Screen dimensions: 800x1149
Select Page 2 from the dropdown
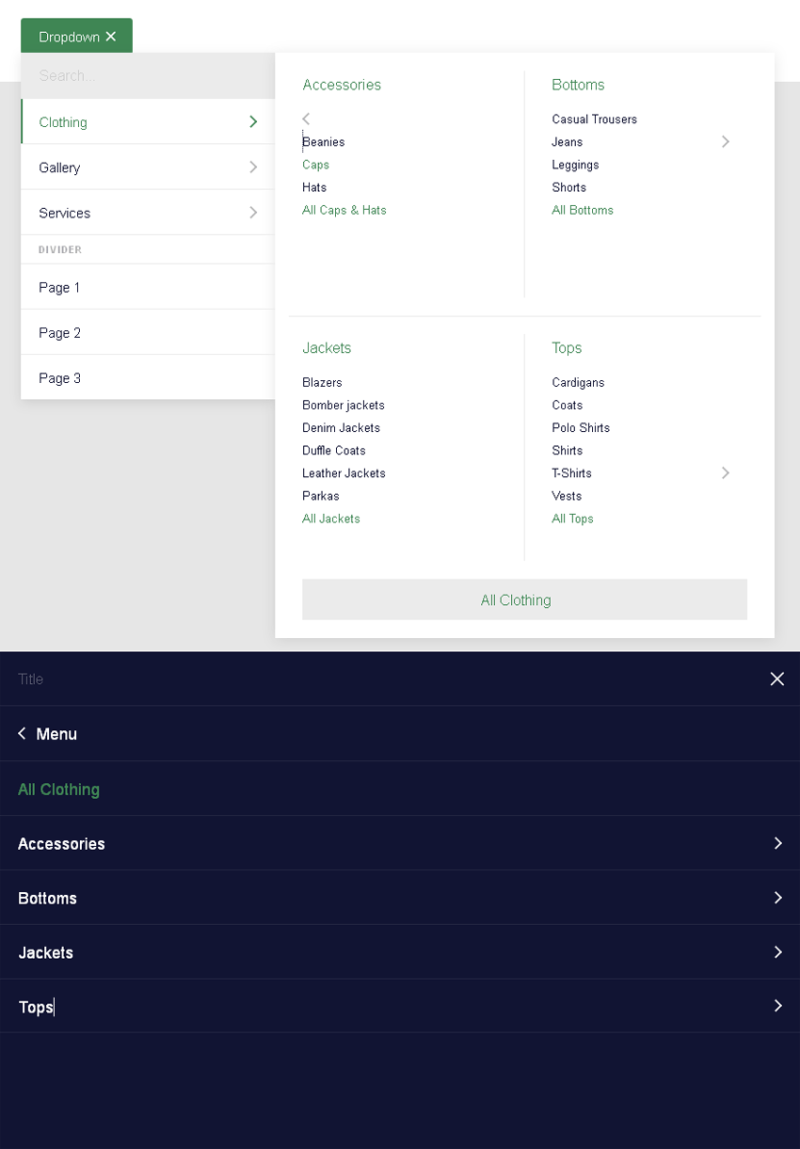(x=147, y=333)
